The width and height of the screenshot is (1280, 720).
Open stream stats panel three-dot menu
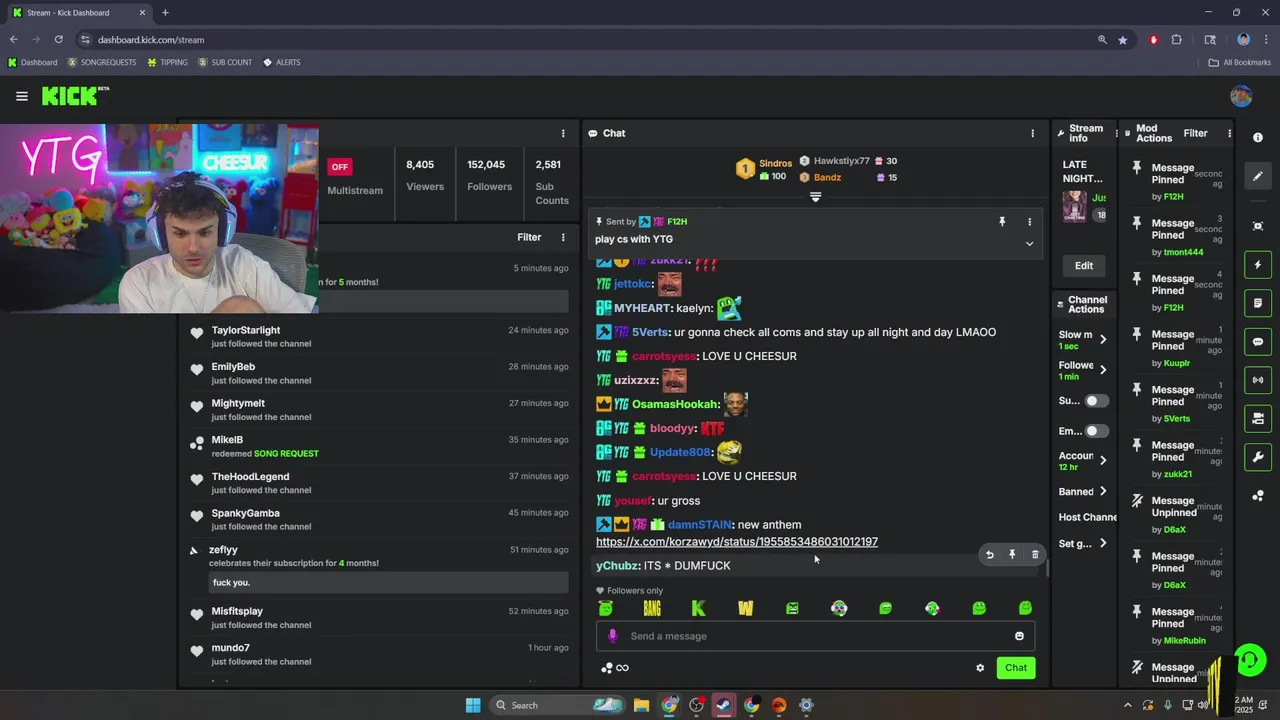click(563, 133)
